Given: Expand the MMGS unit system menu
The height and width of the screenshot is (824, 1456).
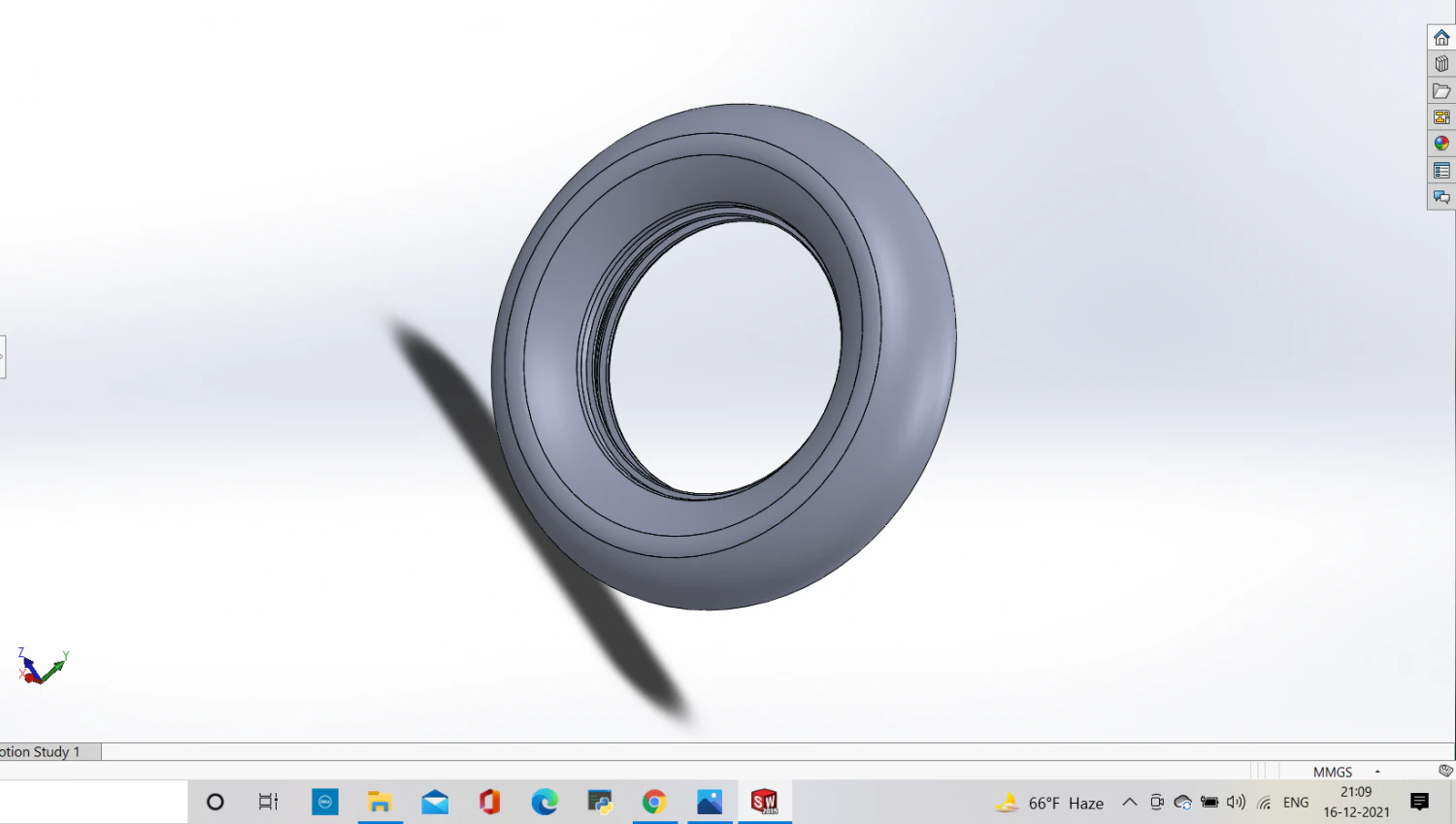Looking at the screenshot, I should (x=1376, y=772).
